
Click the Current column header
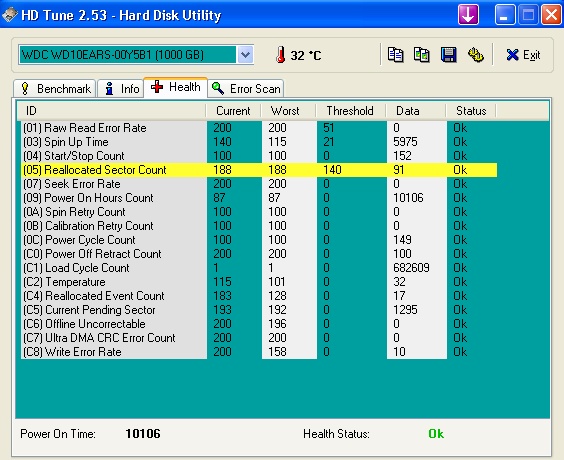point(233,111)
